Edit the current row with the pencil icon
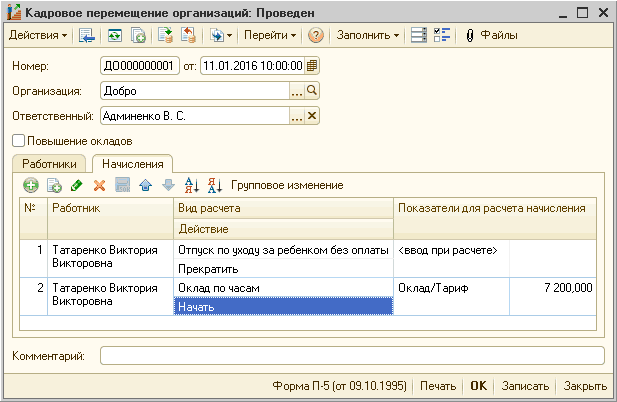Screen dimensions: 617x402 pos(77,185)
